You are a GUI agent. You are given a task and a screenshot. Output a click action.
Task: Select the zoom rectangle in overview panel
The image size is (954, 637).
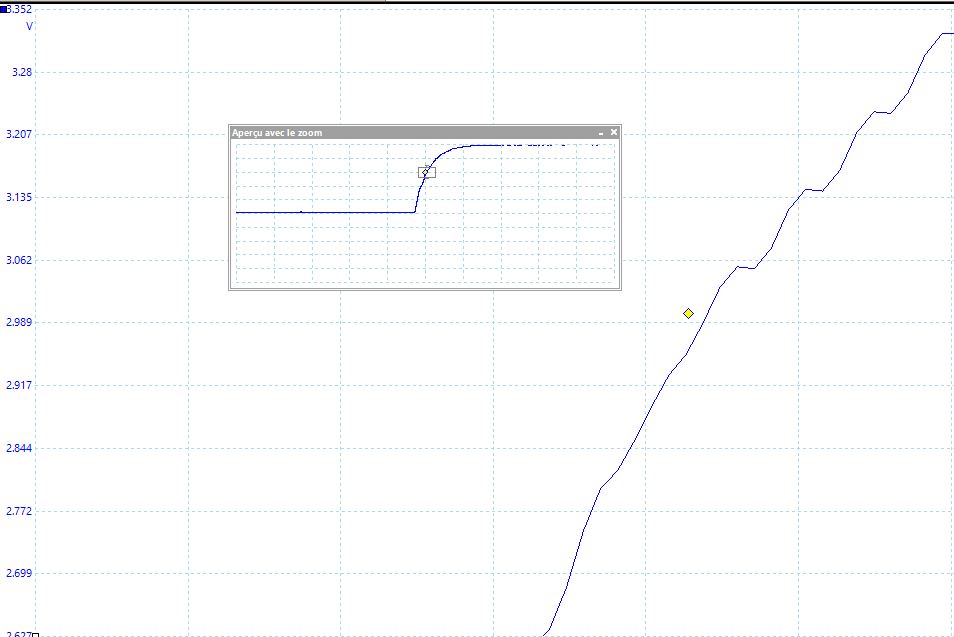coord(427,172)
